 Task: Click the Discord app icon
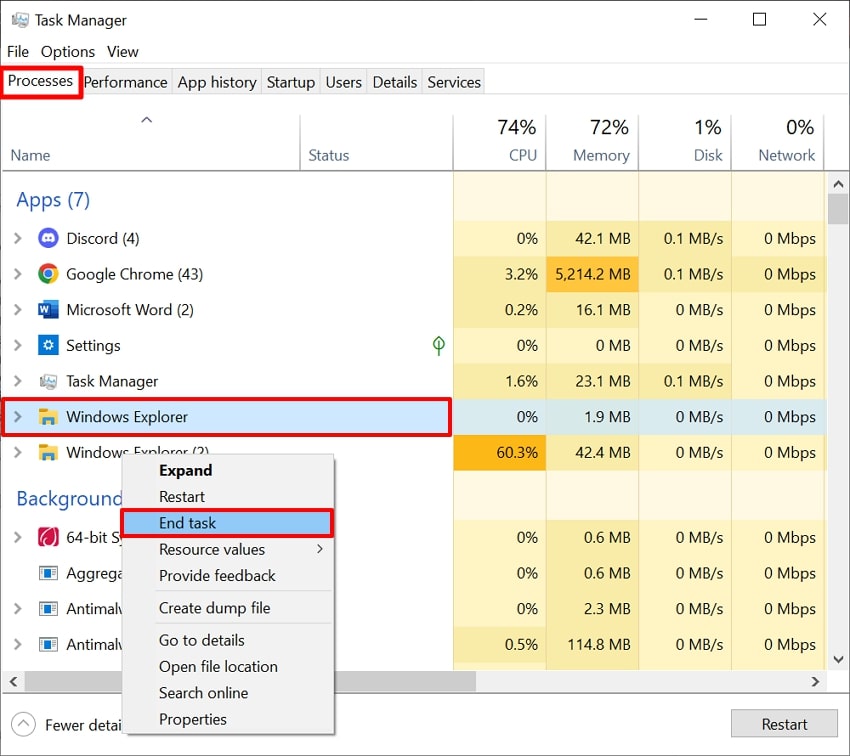(x=48, y=238)
